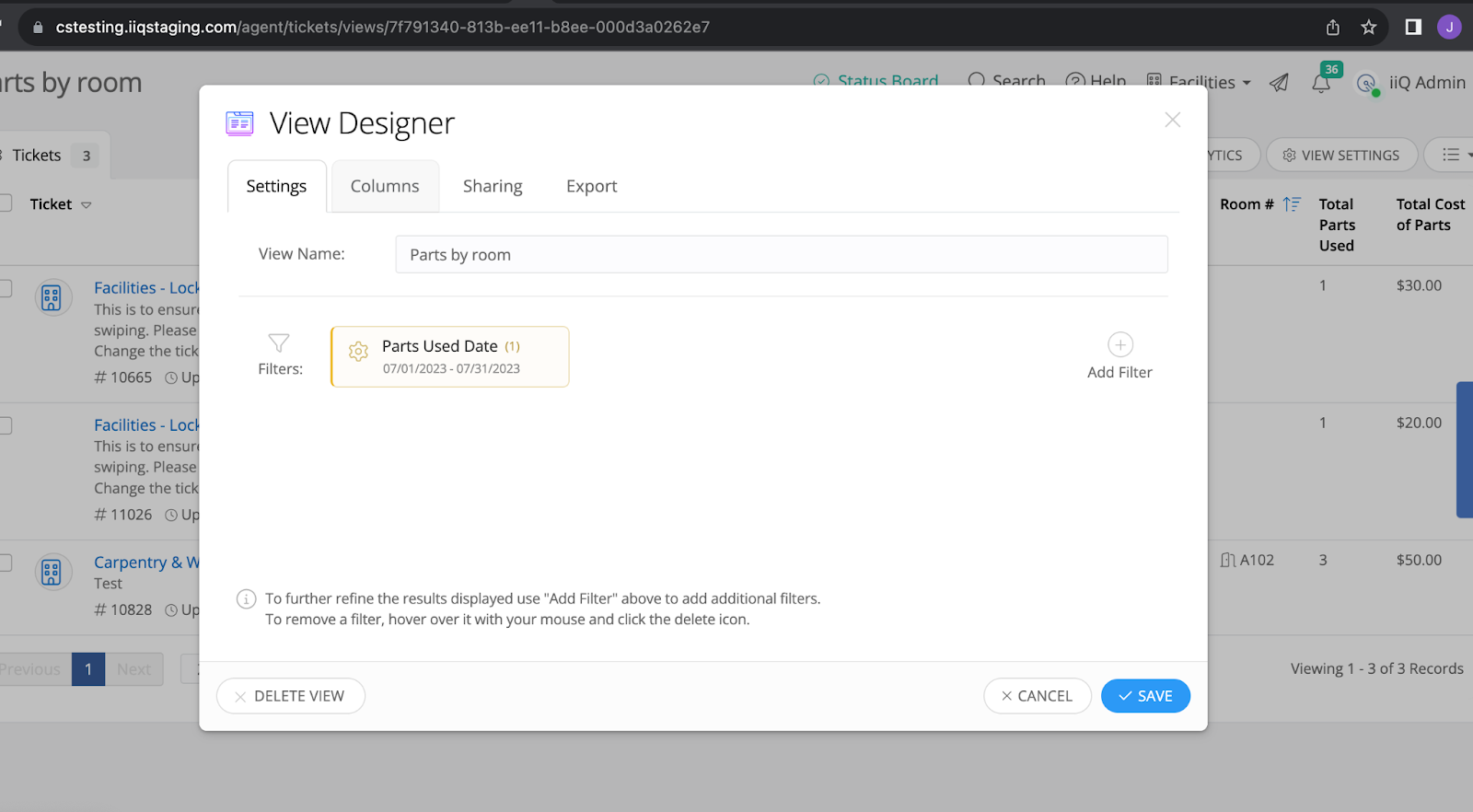Viewport: 1473px width, 812px height.
Task: Click the Viewing 1 - 3 of 3 Records text
Action: coord(1376,668)
